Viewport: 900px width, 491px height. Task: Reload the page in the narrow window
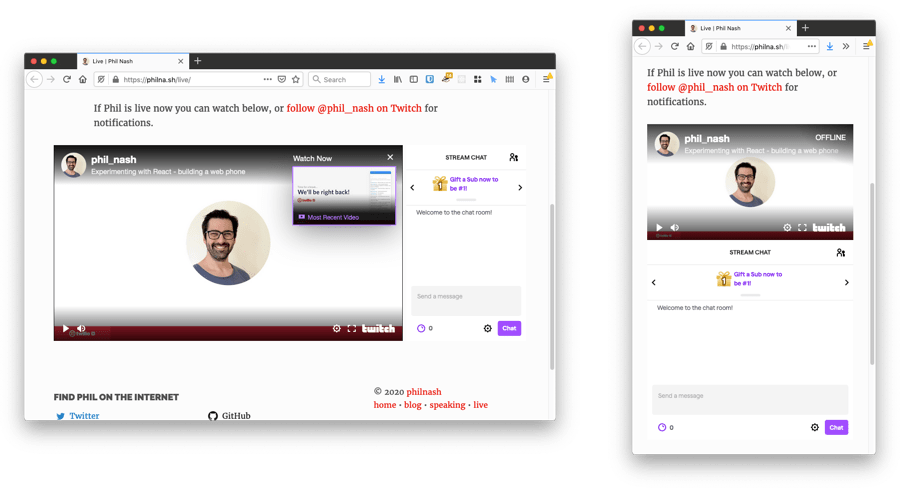(674, 47)
